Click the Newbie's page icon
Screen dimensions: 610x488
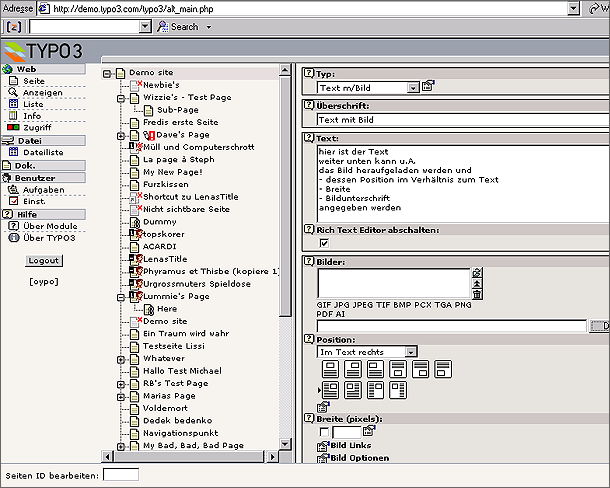coord(135,85)
